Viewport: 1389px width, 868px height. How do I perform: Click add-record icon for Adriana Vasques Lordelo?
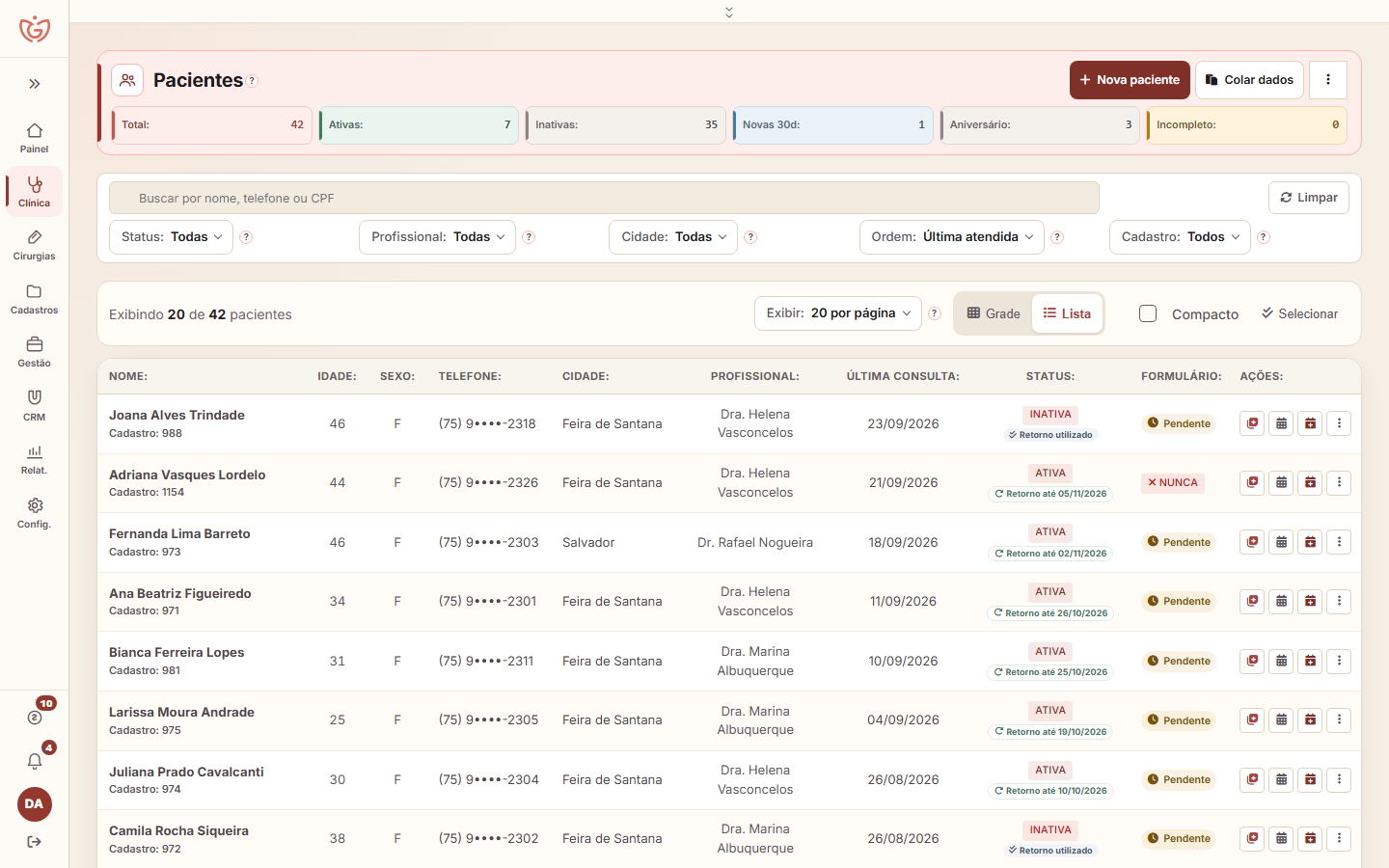click(x=1252, y=482)
